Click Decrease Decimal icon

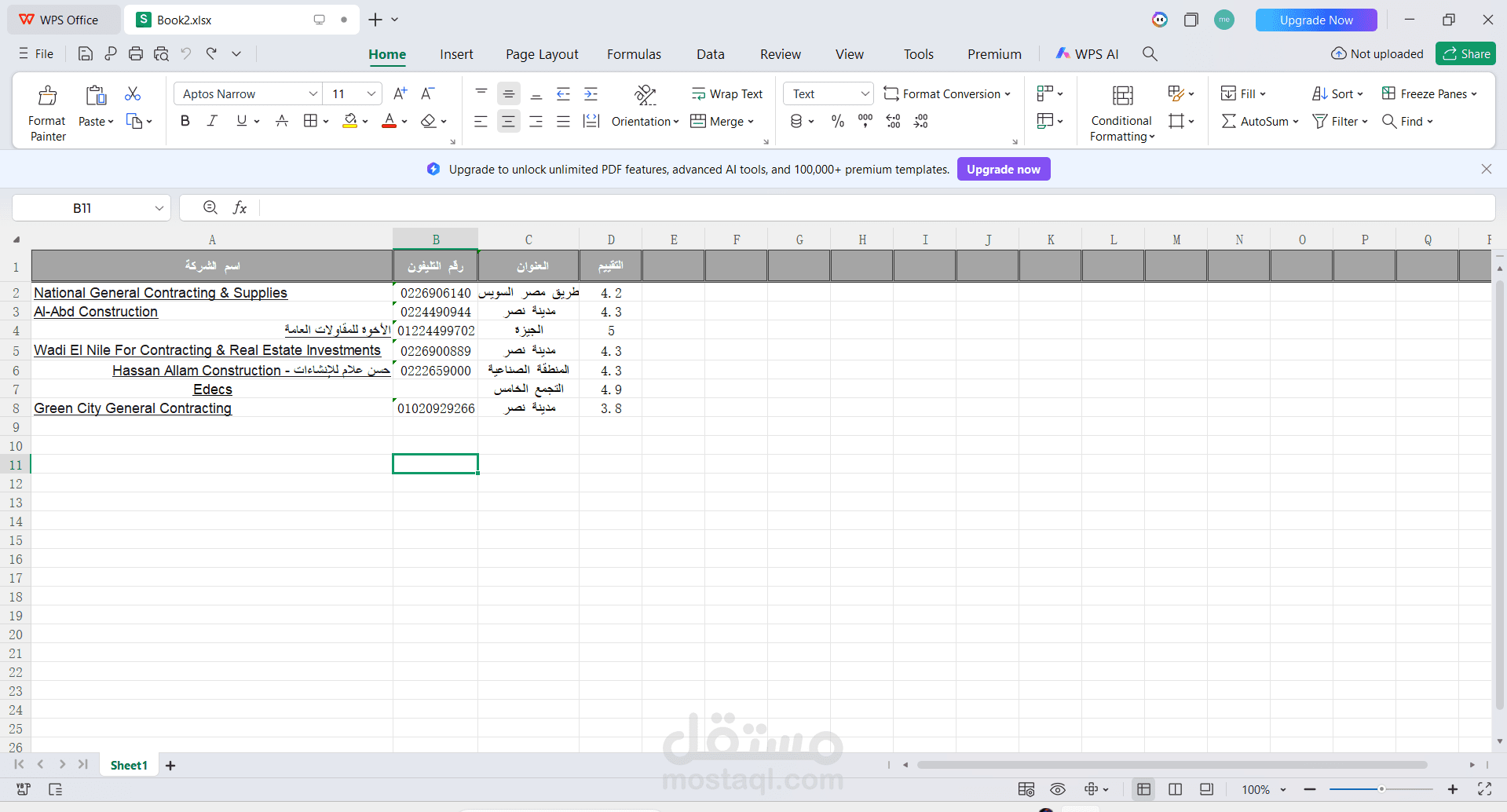pos(921,121)
